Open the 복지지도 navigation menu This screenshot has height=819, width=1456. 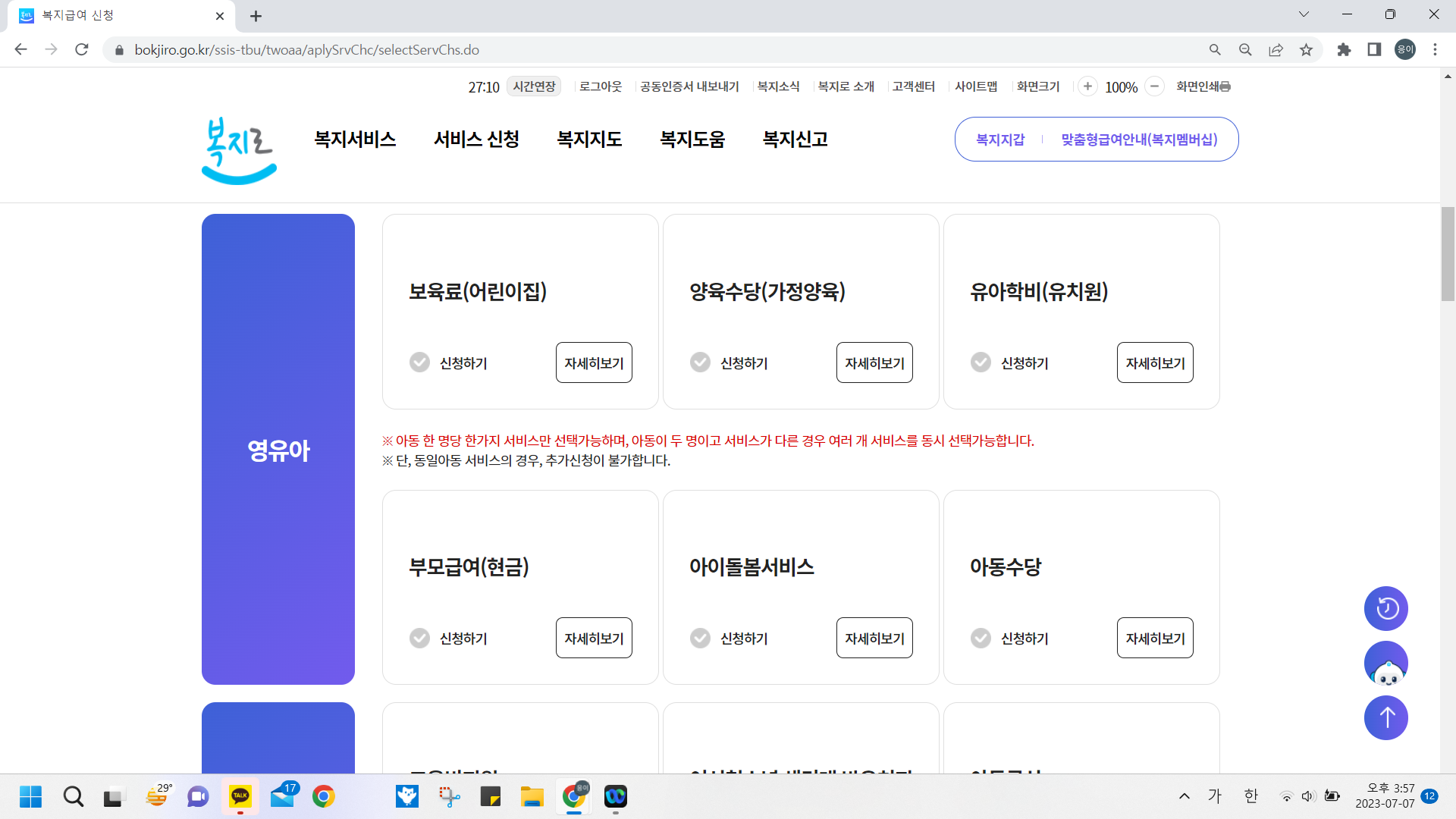(x=589, y=139)
